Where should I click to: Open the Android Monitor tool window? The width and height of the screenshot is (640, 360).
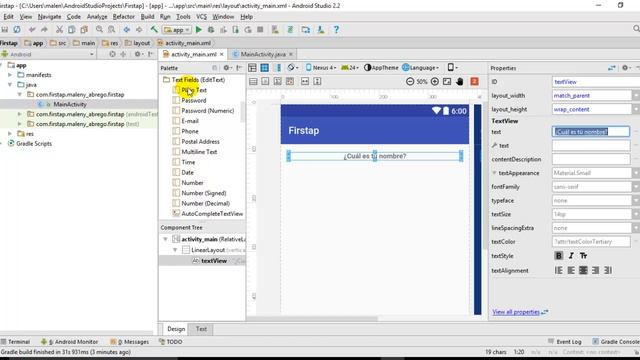pos(70,342)
